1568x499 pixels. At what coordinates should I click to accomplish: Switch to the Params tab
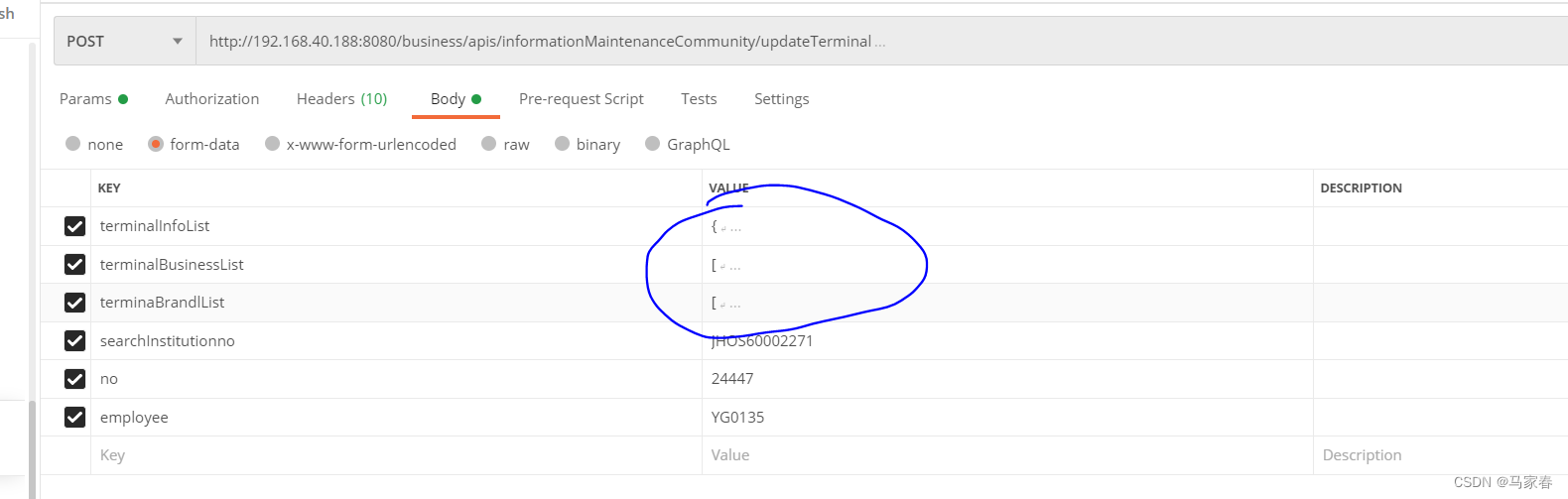pos(93,99)
